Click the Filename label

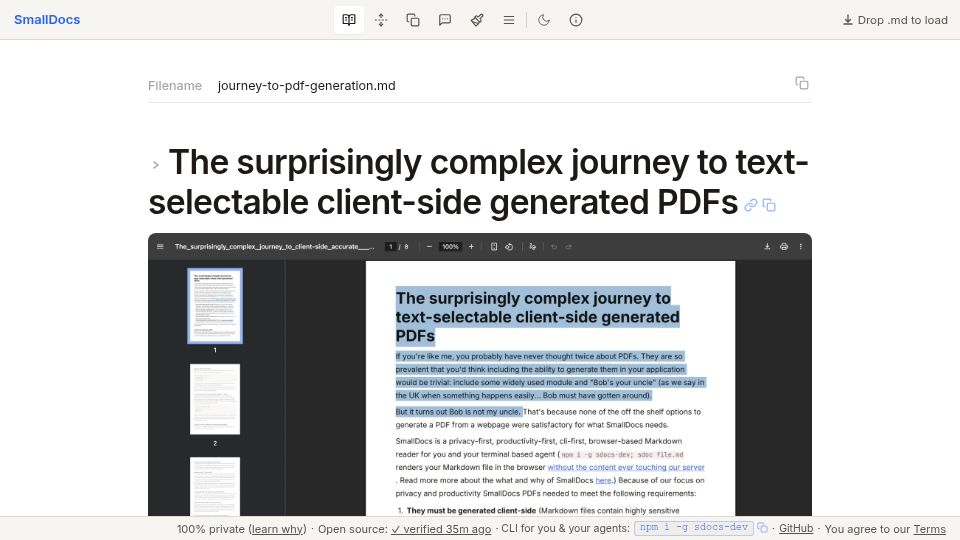(x=174, y=86)
